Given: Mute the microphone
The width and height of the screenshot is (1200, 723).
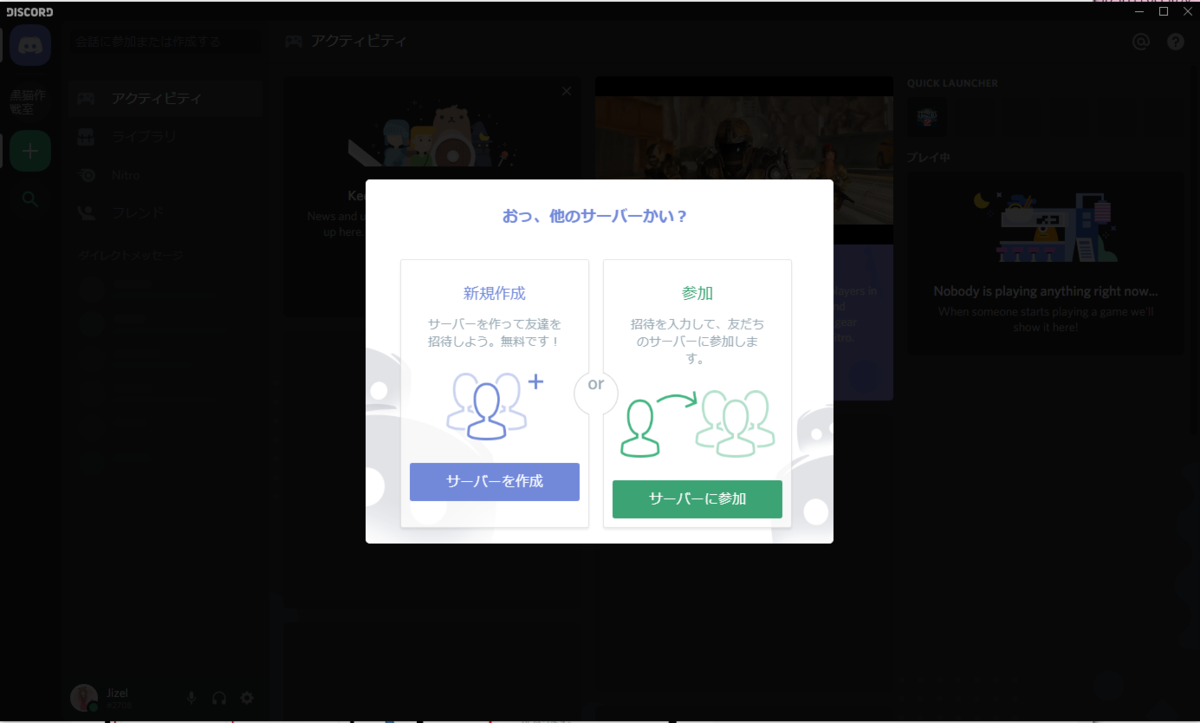Looking at the screenshot, I should (x=190, y=697).
